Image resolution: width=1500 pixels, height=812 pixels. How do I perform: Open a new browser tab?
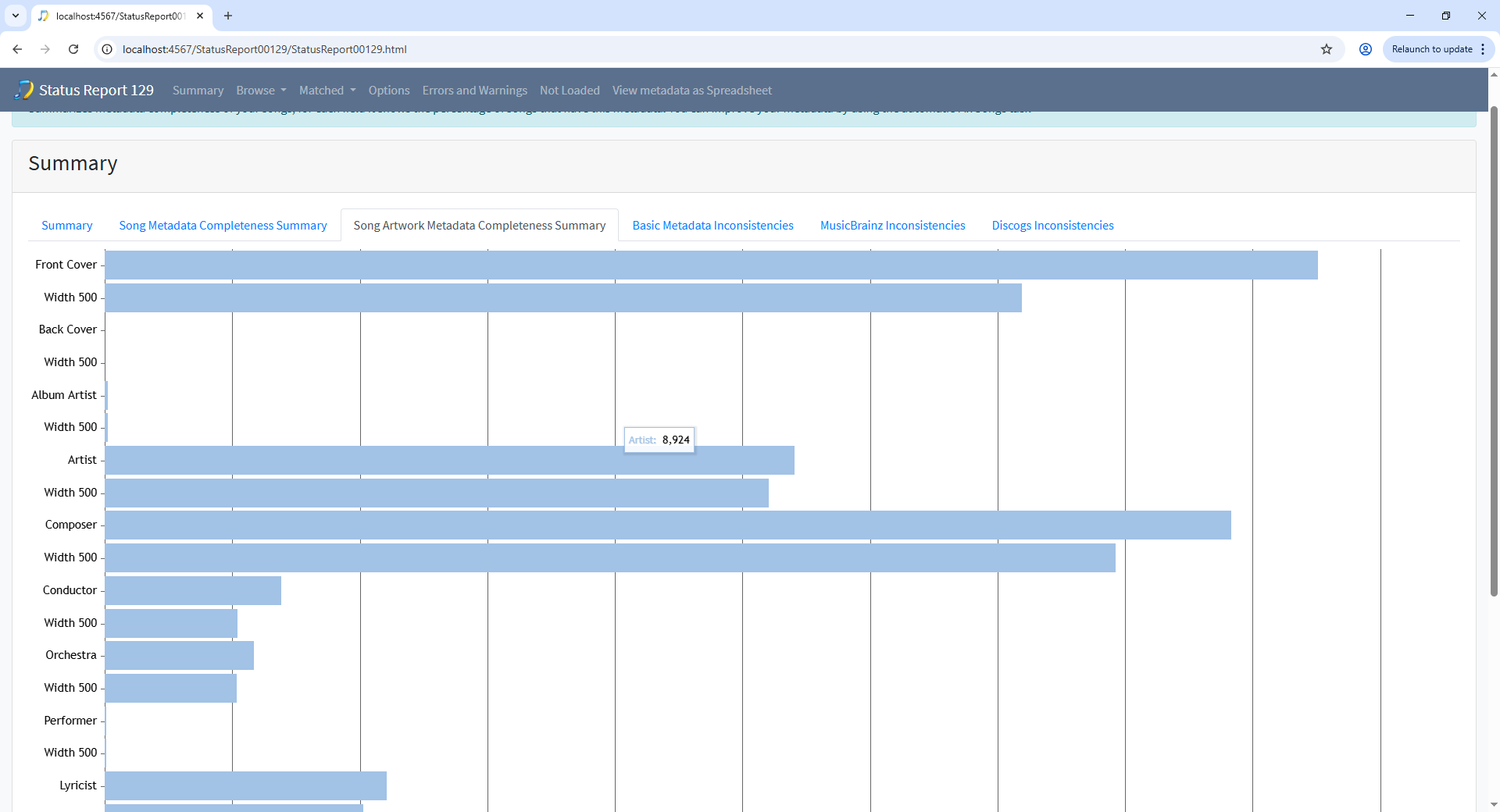pyautogui.click(x=228, y=16)
